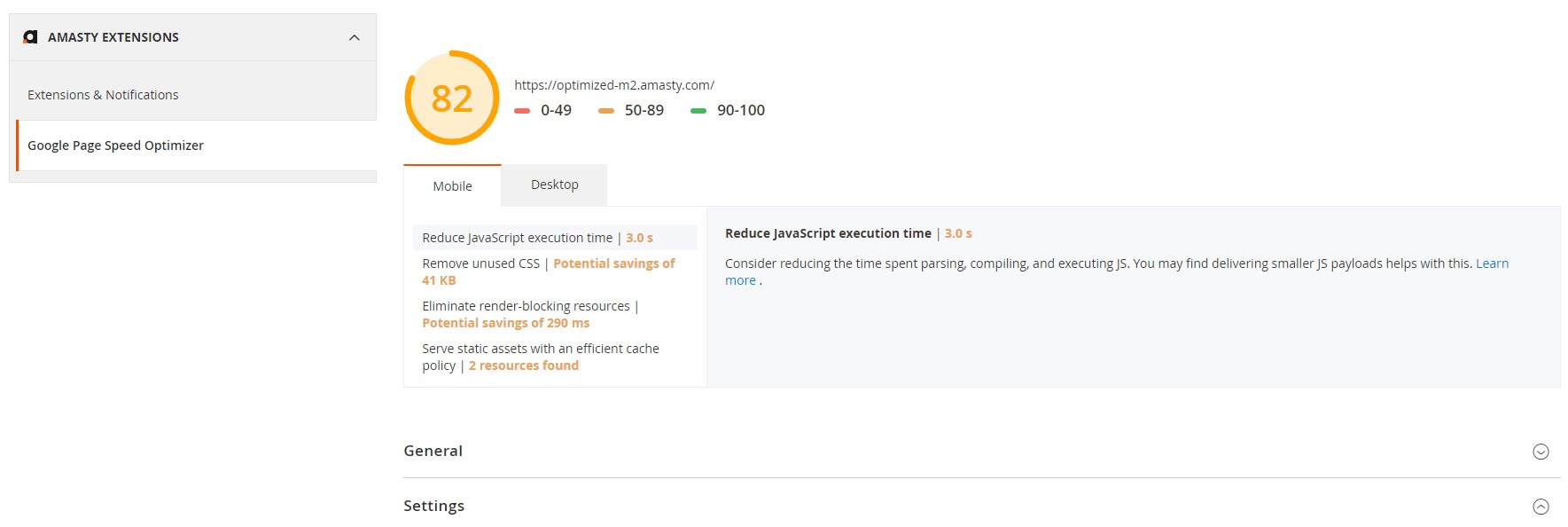Click the green 90-100 legend marker

698,111
